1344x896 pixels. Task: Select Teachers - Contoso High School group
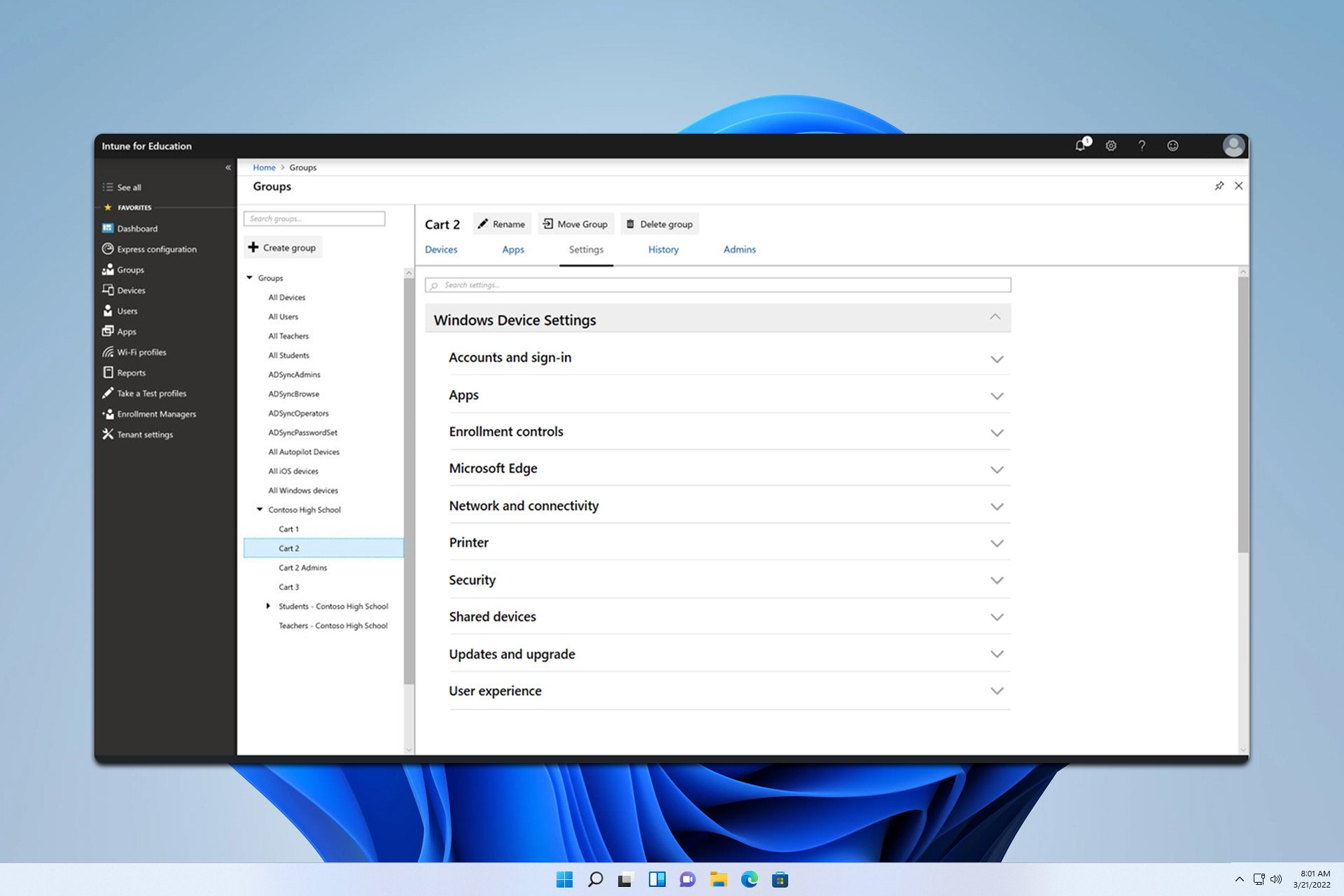[x=333, y=626]
